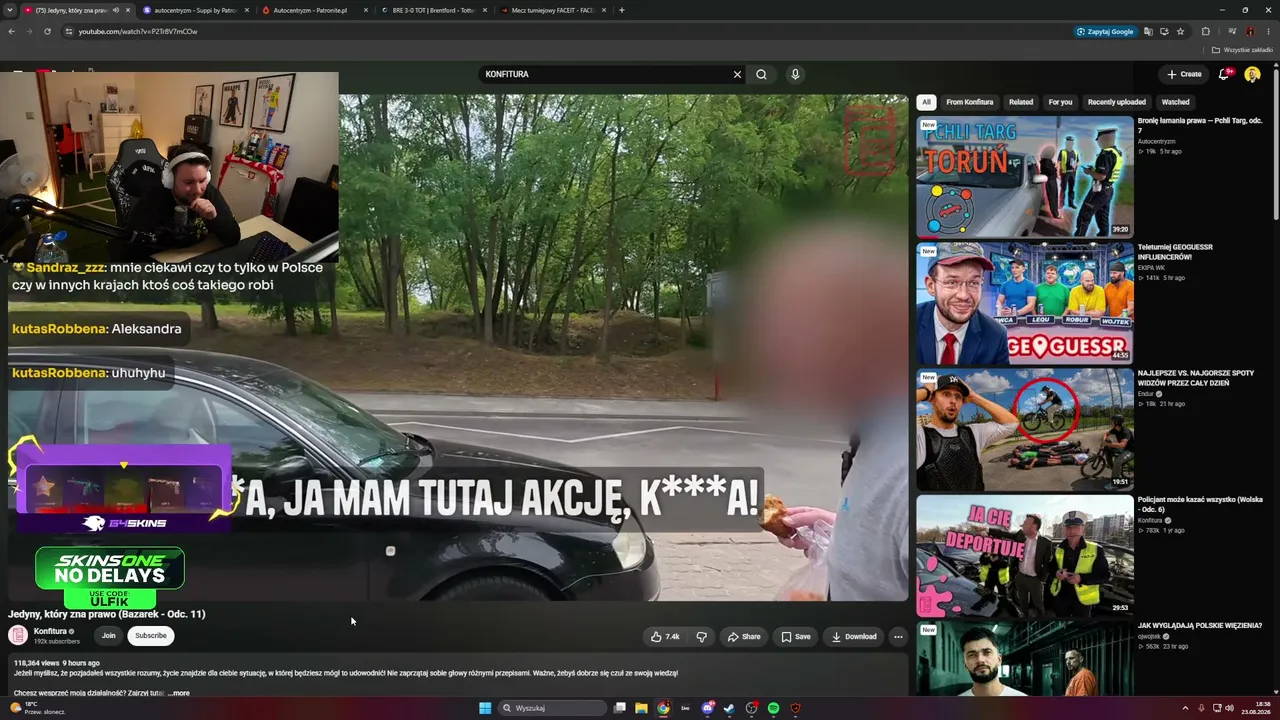Select the Related filter chip
Image resolution: width=1280 pixels, height=720 pixels.
(x=1021, y=102)
